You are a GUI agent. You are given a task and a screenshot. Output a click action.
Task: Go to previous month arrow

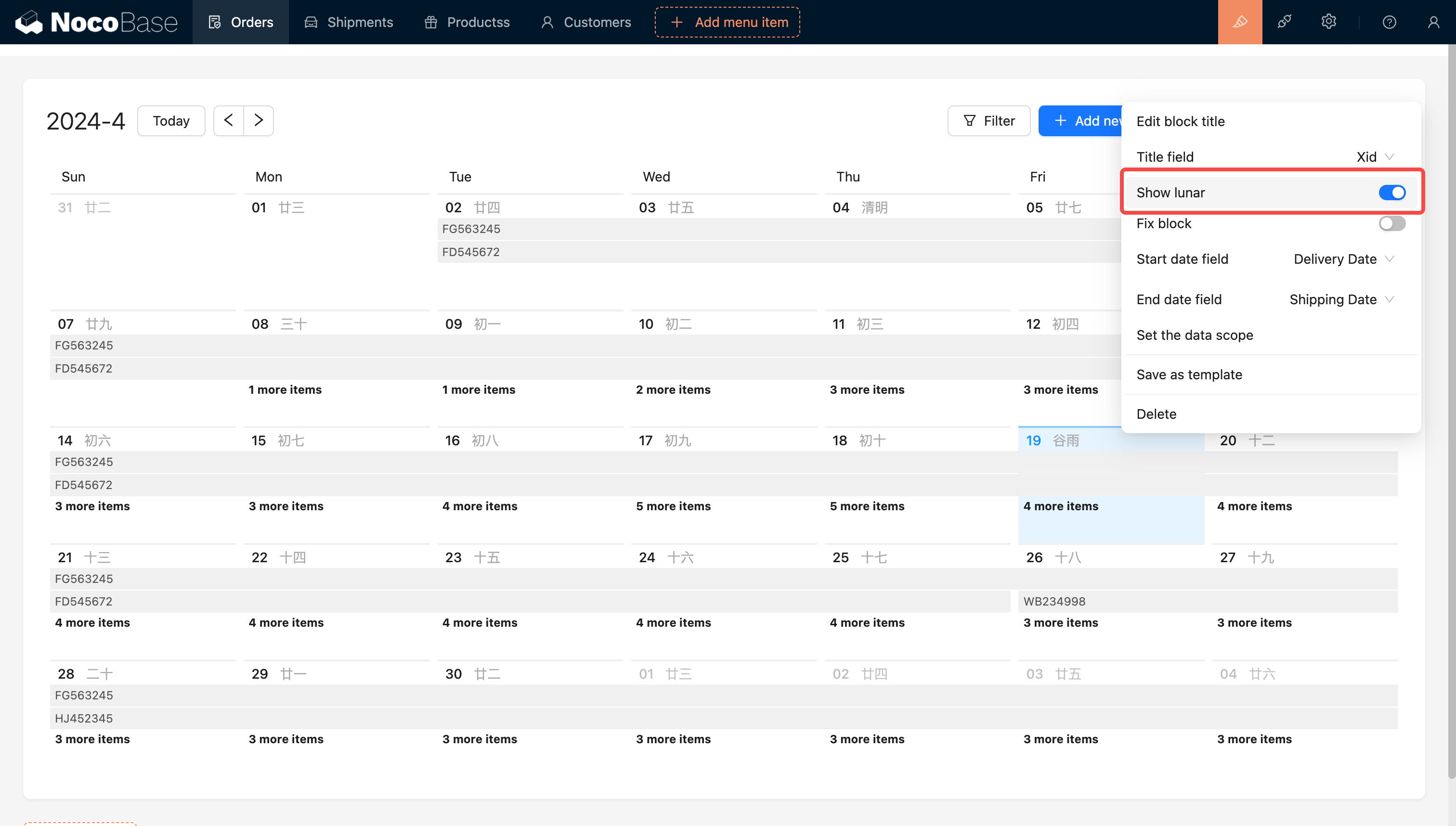tap(229, 120)
